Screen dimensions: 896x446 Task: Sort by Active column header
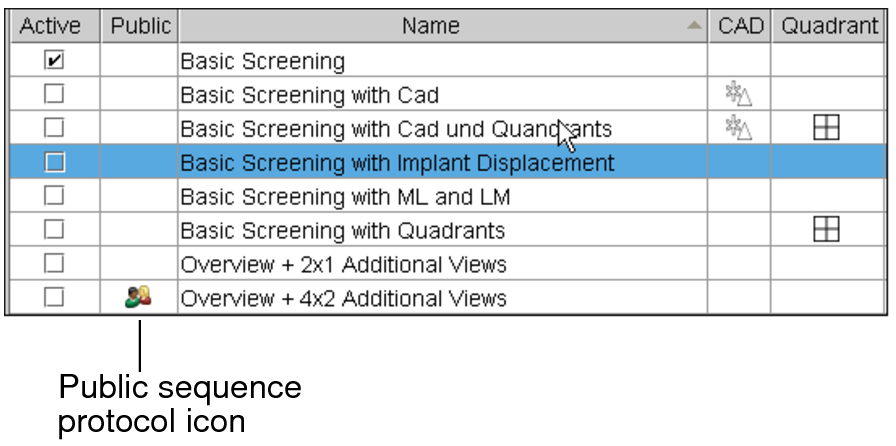pyautogui.click(x=50, y=27)
